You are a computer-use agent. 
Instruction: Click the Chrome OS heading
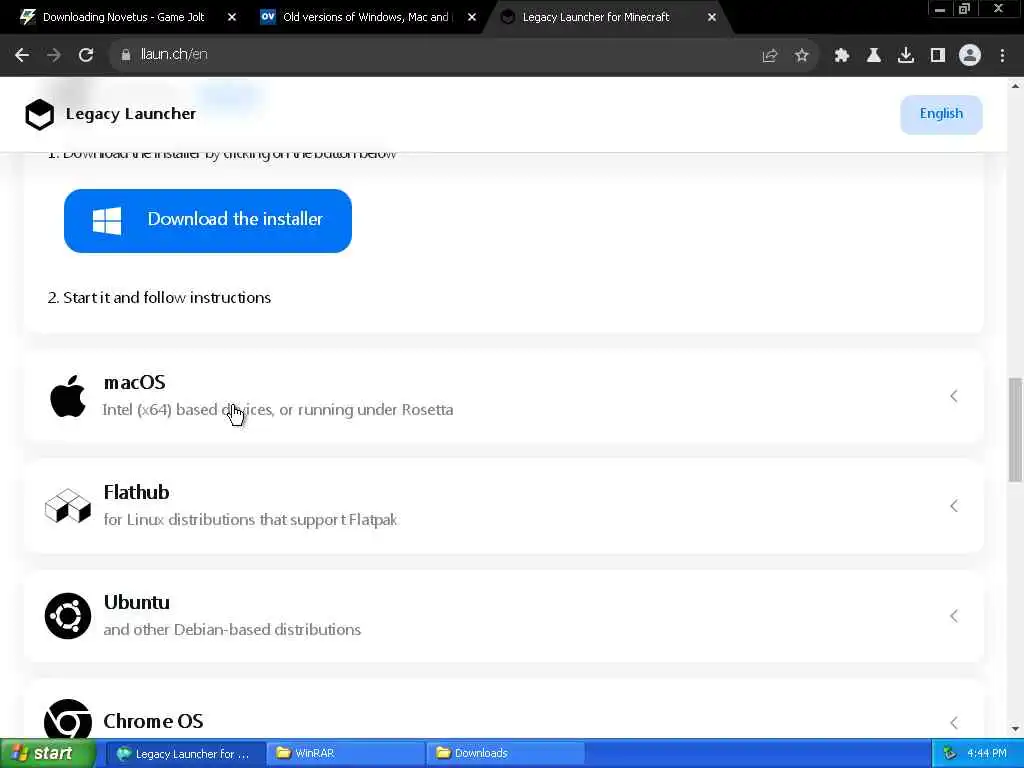pyautogui.click(x=153, y=721)
